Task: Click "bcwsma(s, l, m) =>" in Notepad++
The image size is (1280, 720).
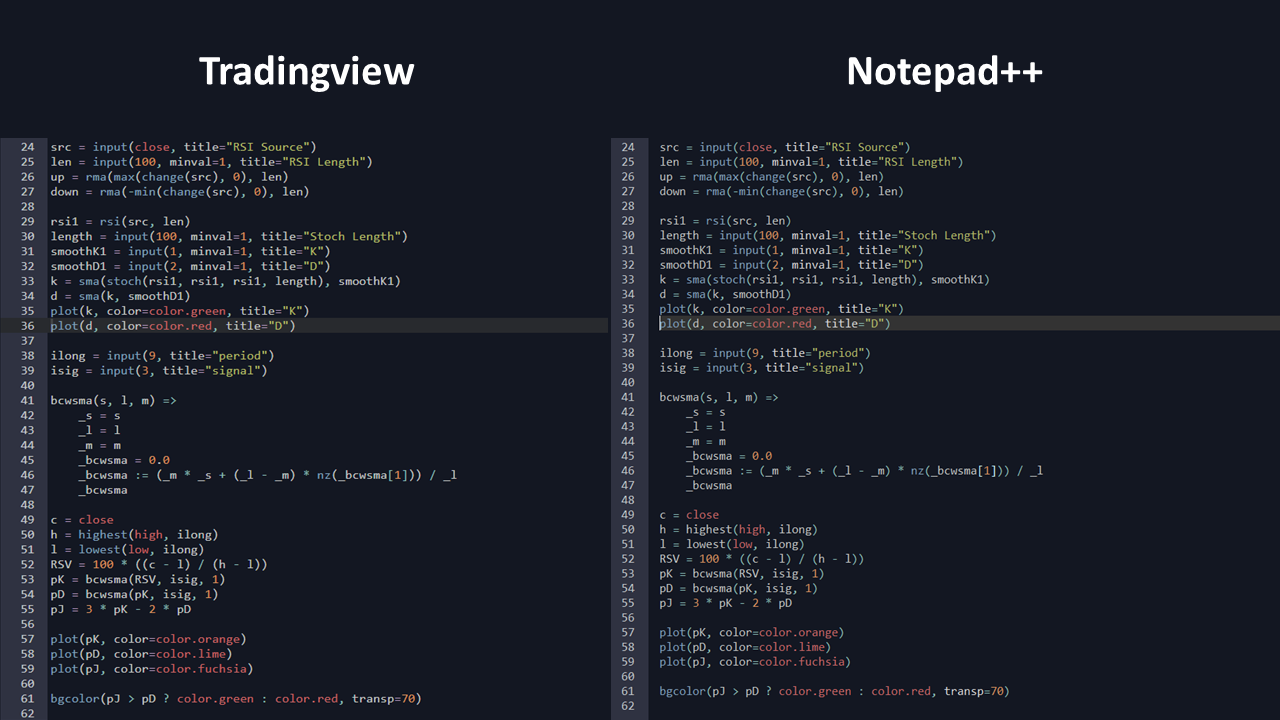Action: point(719,397)
